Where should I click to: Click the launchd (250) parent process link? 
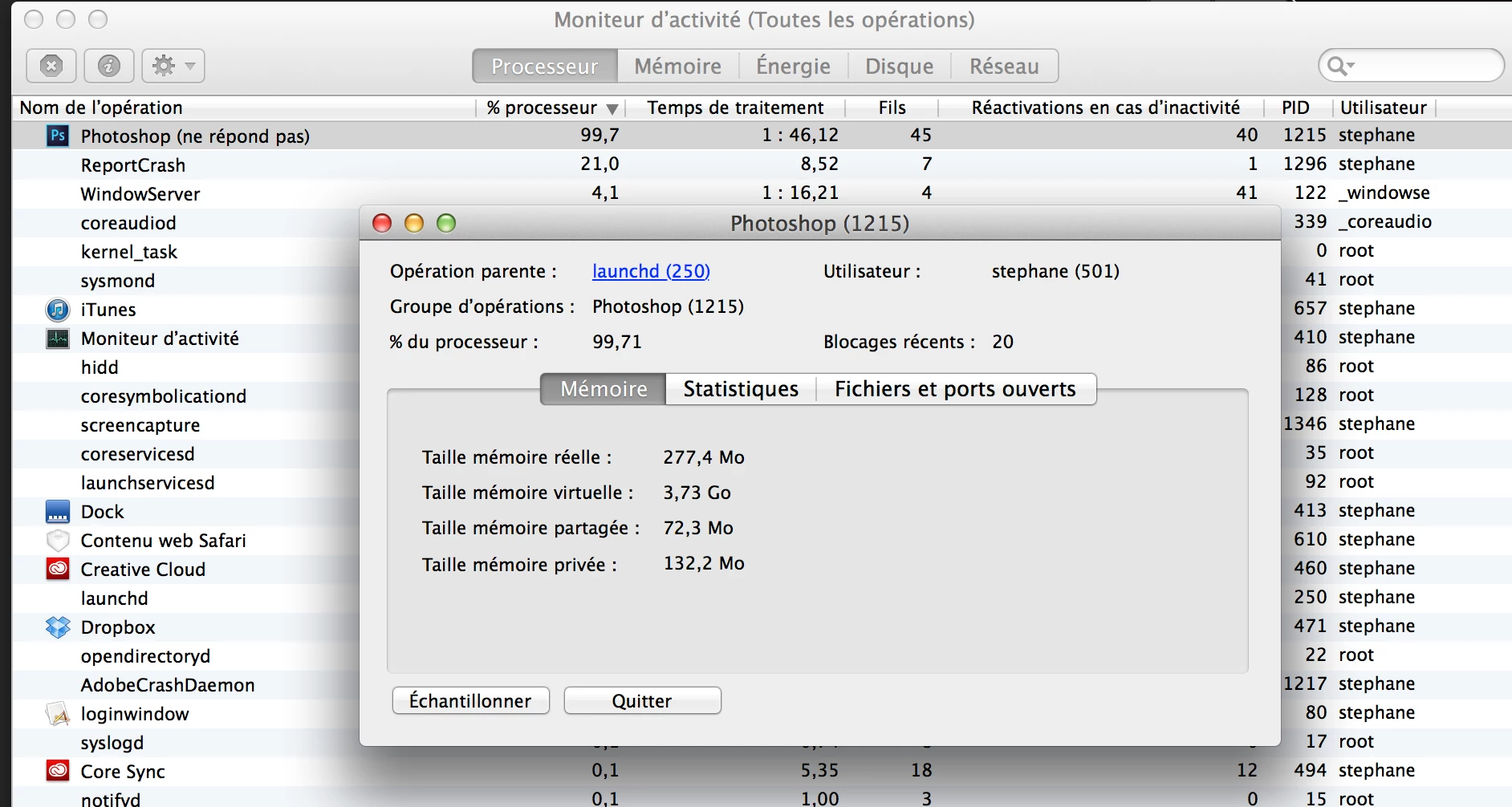tap(651, 271)
